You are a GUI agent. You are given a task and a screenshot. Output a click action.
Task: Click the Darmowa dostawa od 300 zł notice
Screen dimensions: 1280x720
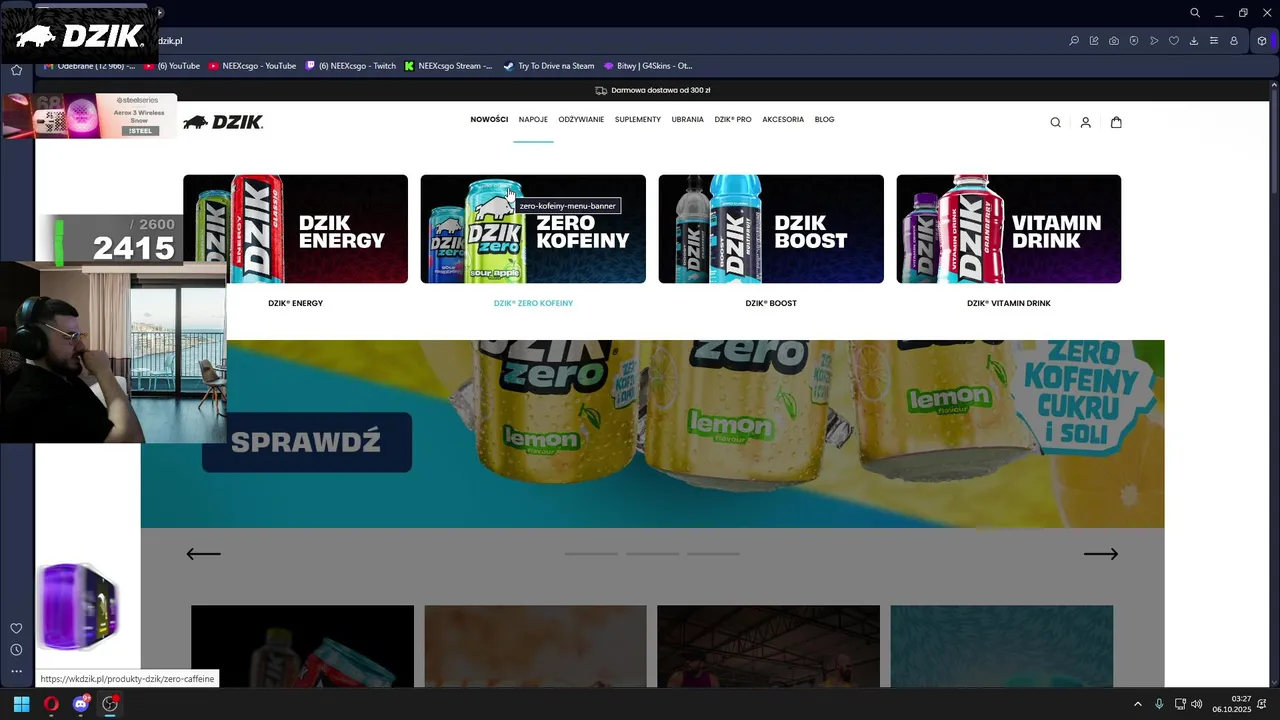(652, 90)
